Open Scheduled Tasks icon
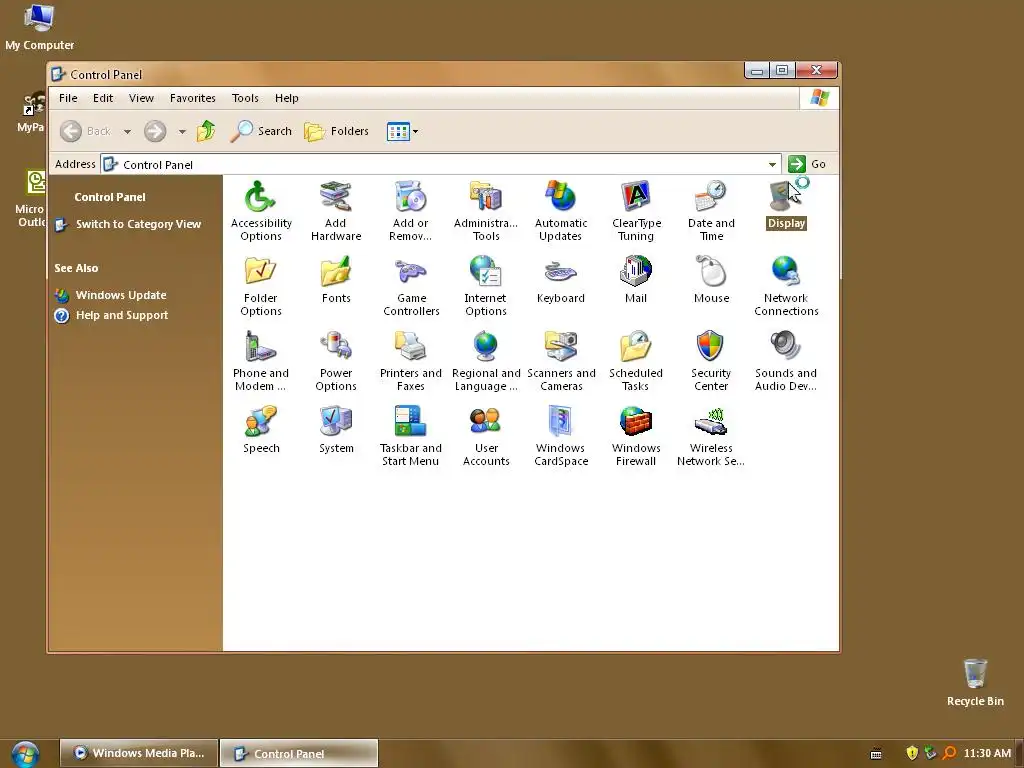The width and height of the screenshot is (1024, 768). click(x=636, y=360)
